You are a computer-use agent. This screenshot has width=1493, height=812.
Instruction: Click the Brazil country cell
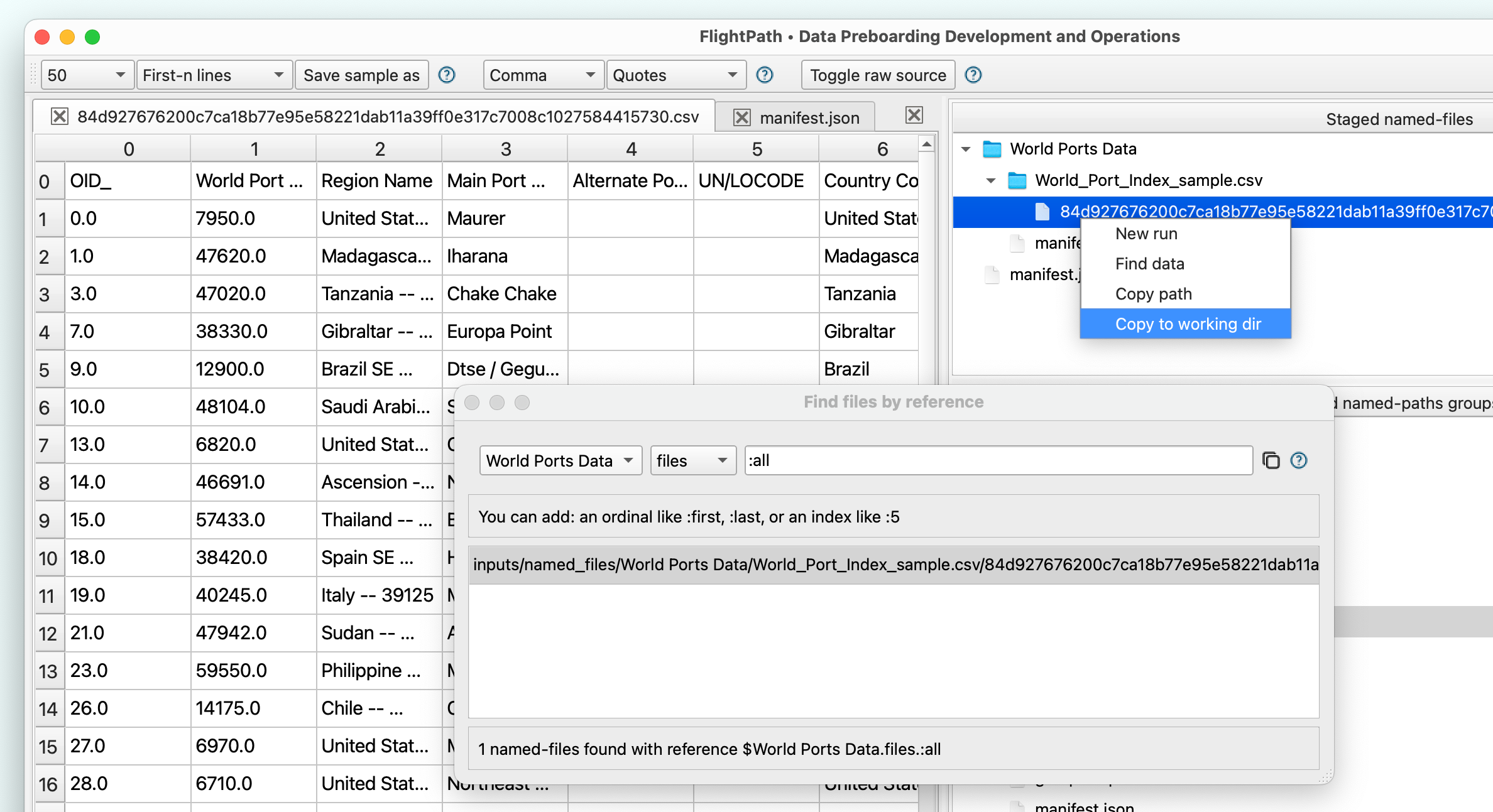tap(870, 369)
